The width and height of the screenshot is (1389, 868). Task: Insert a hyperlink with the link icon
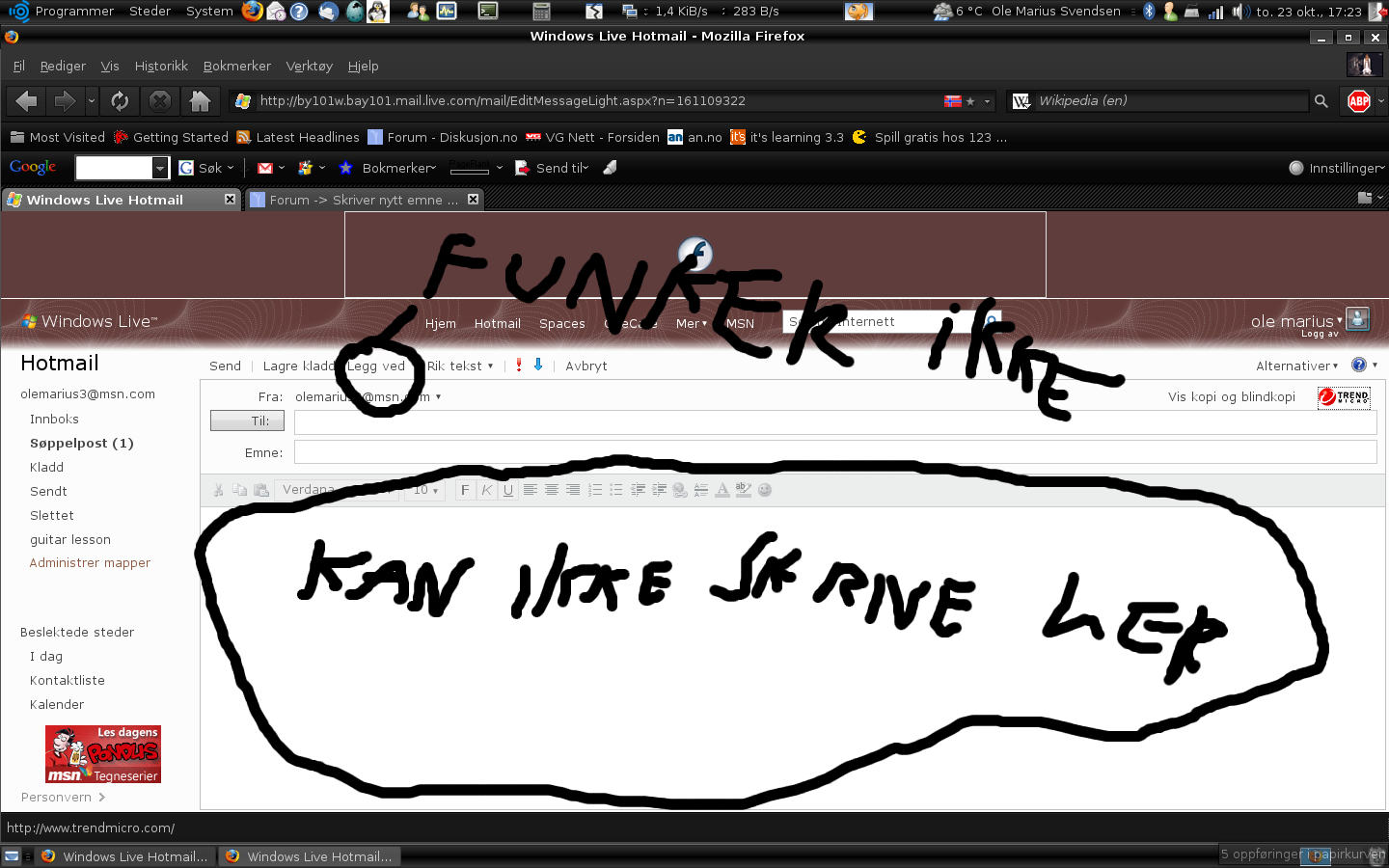pos(680,490)
